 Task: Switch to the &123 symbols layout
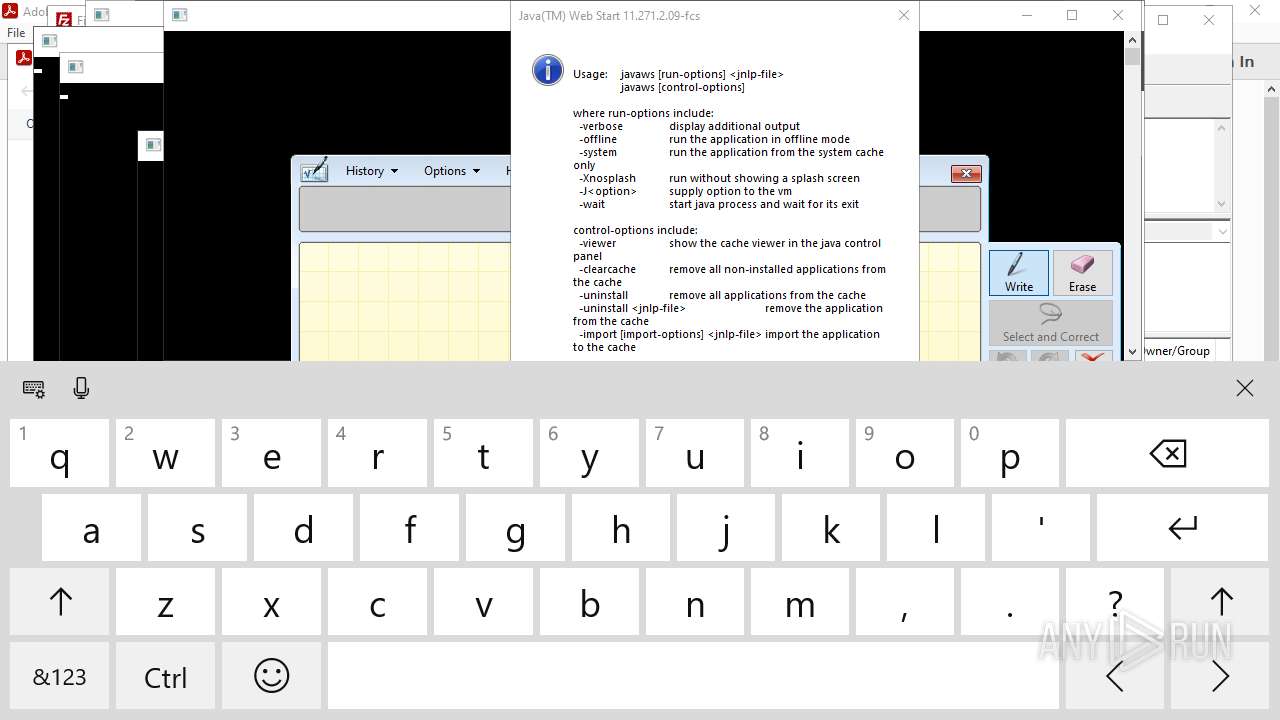60,677
